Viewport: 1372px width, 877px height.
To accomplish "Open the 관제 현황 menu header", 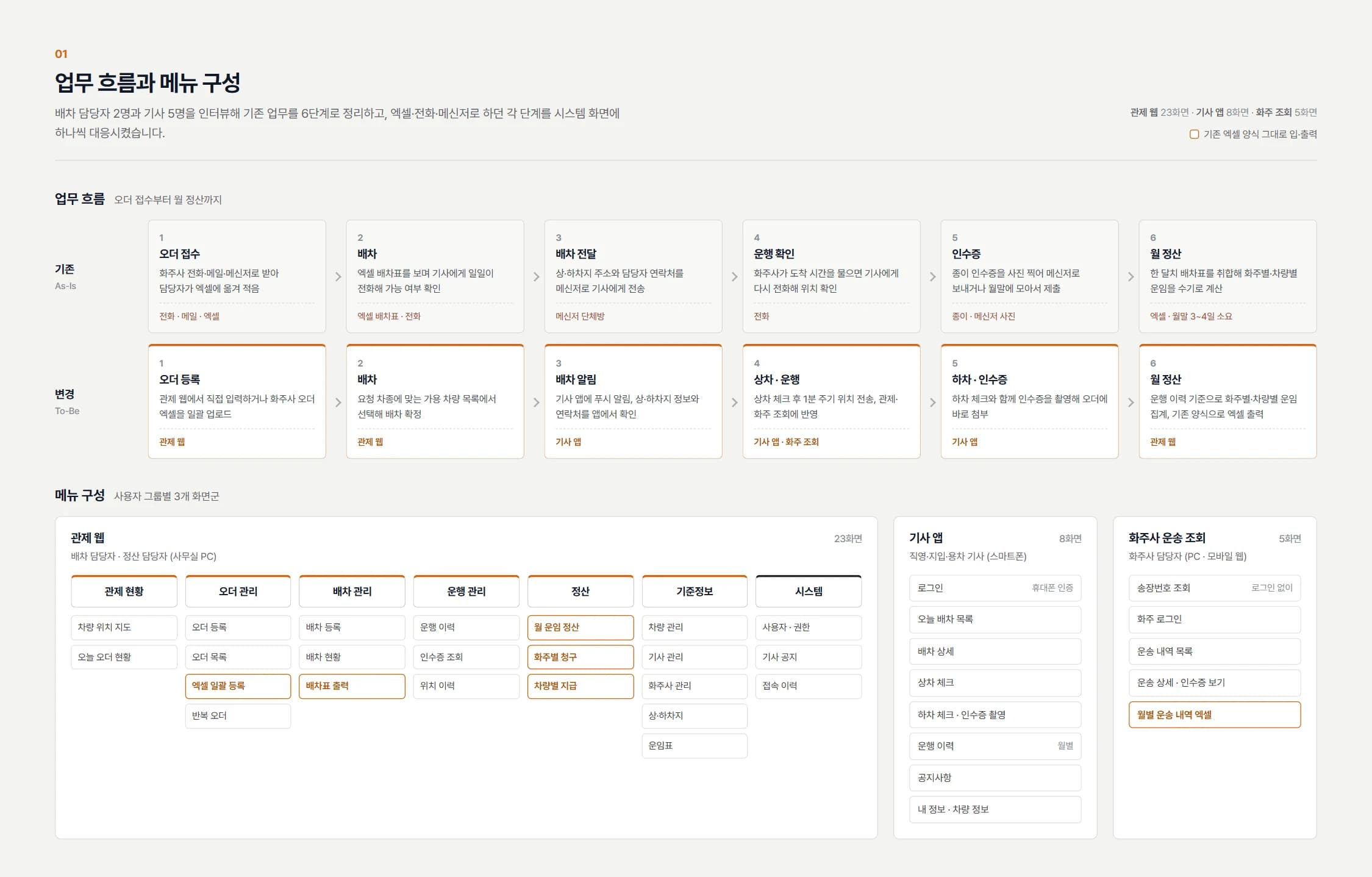I will pyautogui.click(x=124, y=591).
